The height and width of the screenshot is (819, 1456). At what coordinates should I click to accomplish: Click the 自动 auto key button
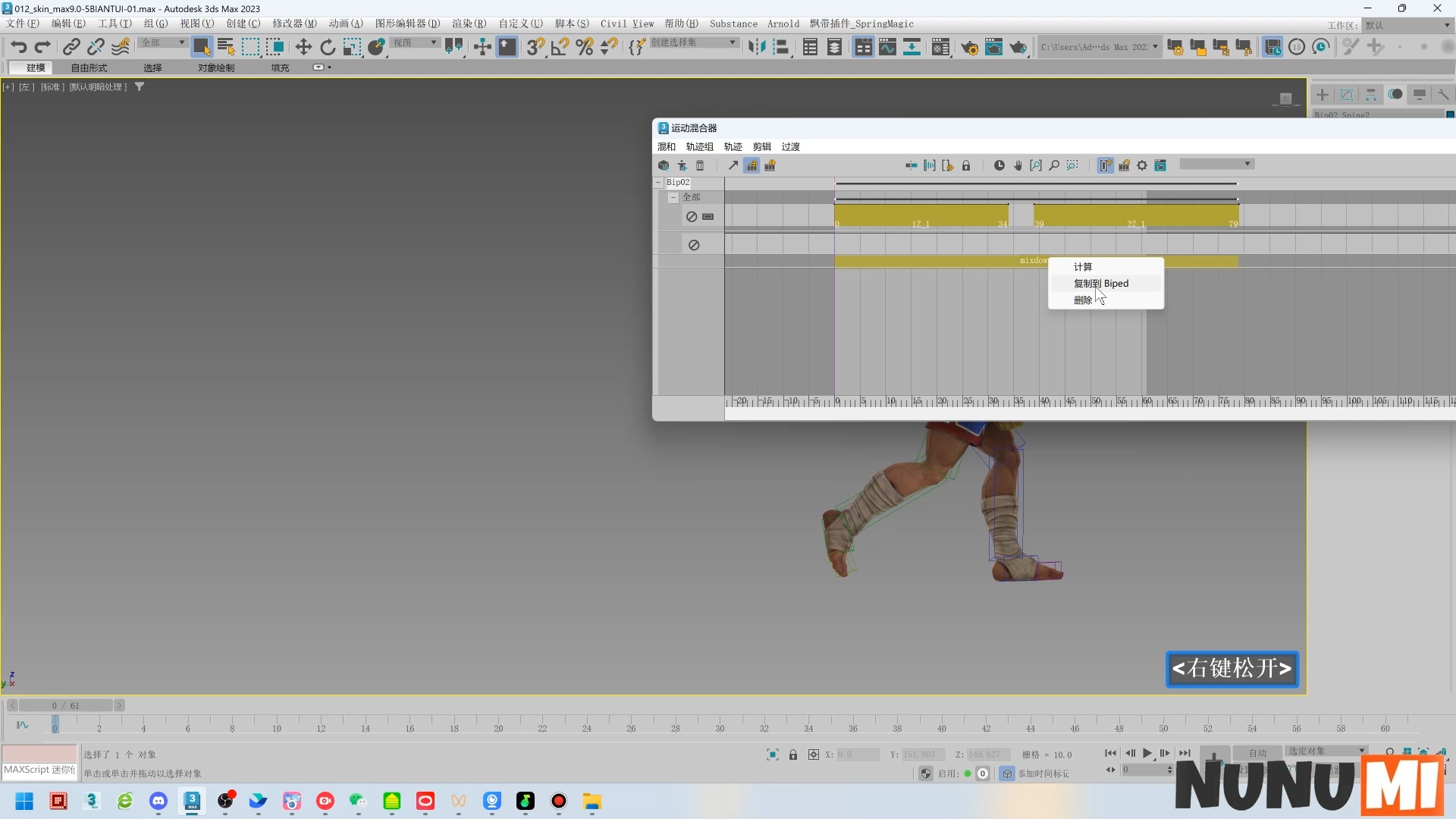[x=1257, y=753]
